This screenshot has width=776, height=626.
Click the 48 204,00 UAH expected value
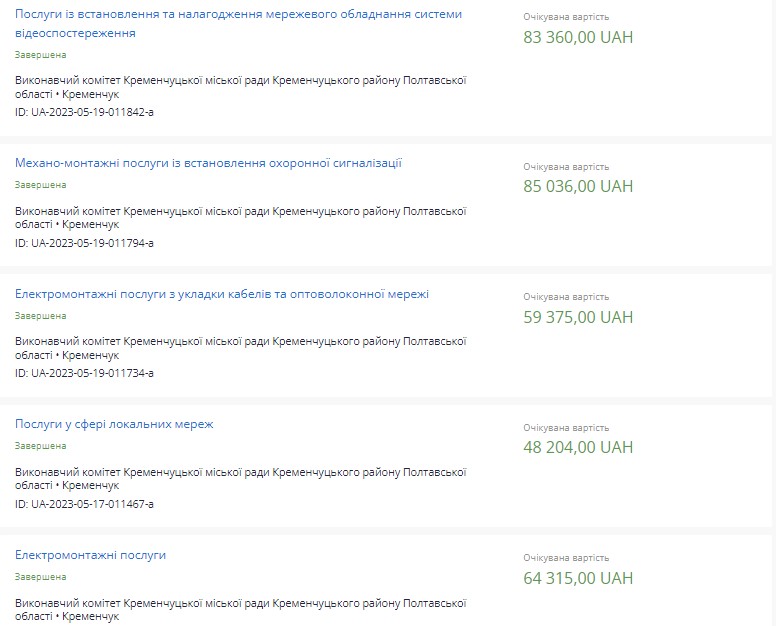578,447
